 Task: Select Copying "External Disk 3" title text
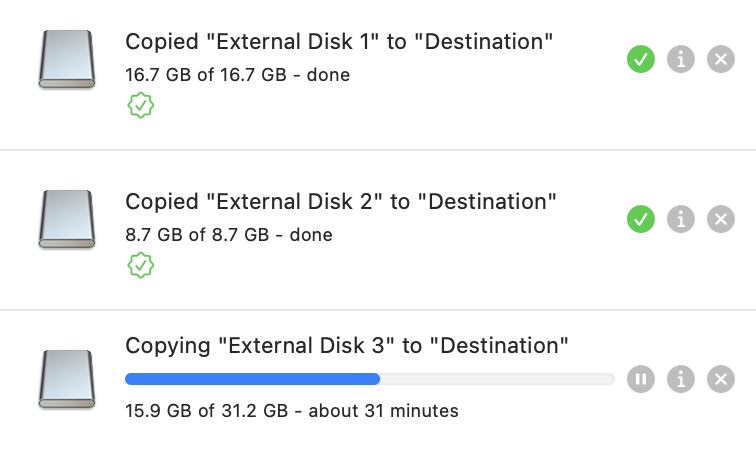[346, 346]
